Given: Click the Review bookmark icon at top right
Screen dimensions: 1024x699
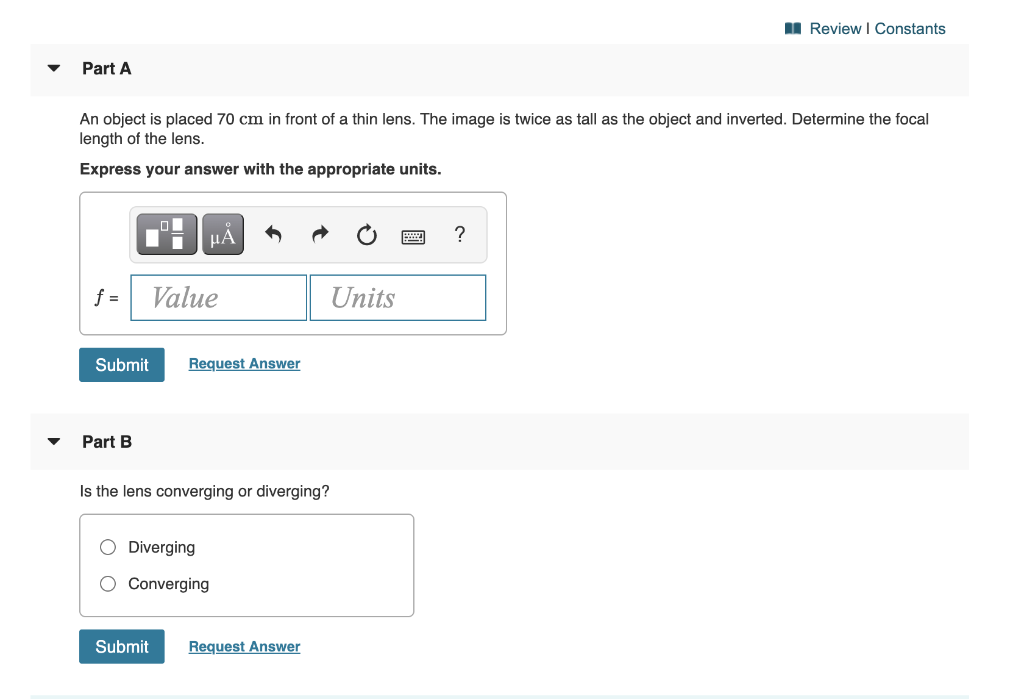Looking at the screenshot, I should 792,28.
